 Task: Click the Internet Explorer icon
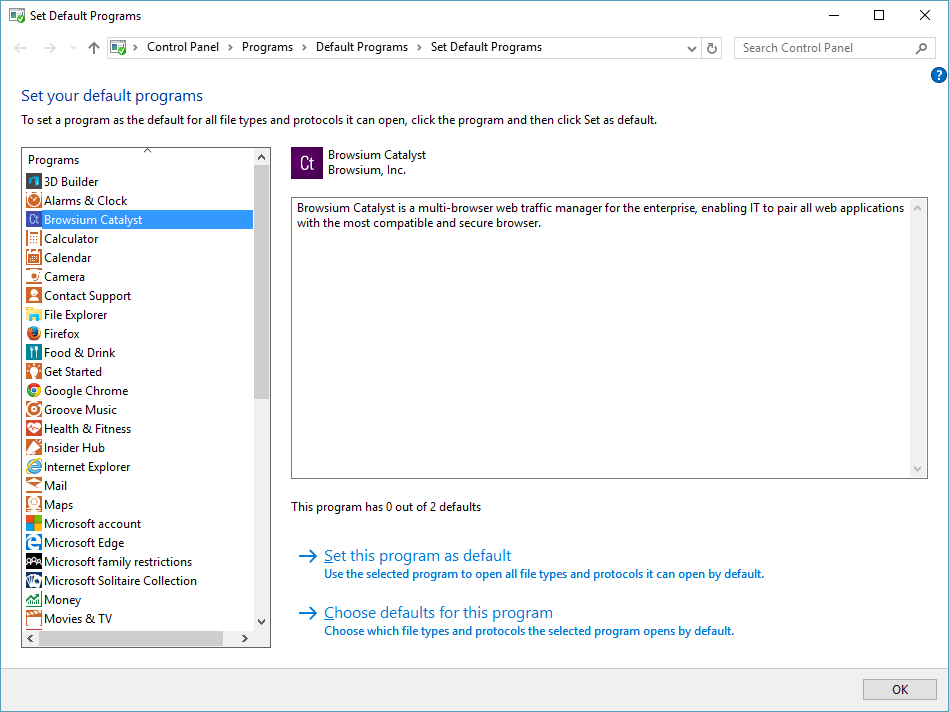click(34, 467)
